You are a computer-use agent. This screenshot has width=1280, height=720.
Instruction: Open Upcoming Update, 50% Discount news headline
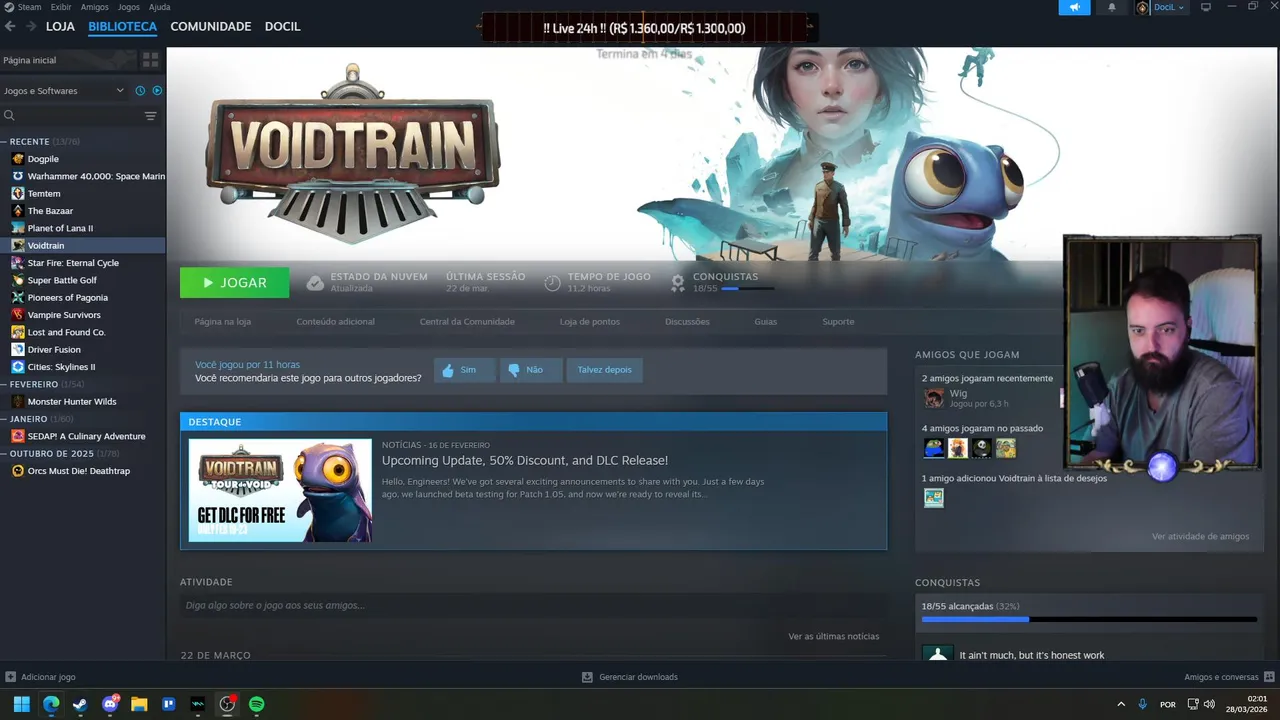525,461
